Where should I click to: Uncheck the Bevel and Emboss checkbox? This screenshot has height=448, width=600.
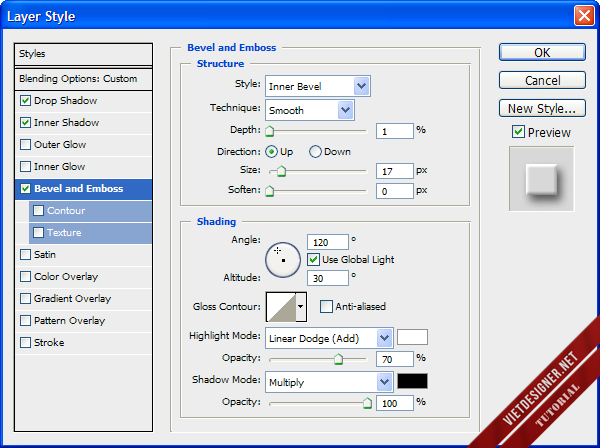point(25,189)
